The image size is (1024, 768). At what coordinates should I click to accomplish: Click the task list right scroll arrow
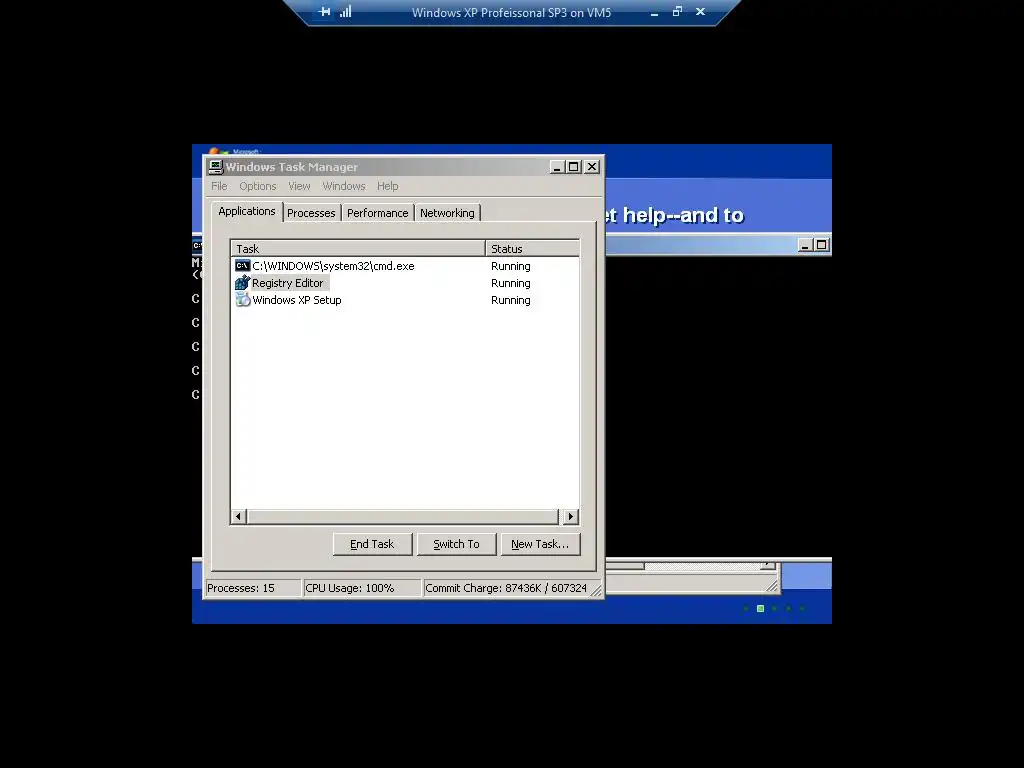[571, 517]
